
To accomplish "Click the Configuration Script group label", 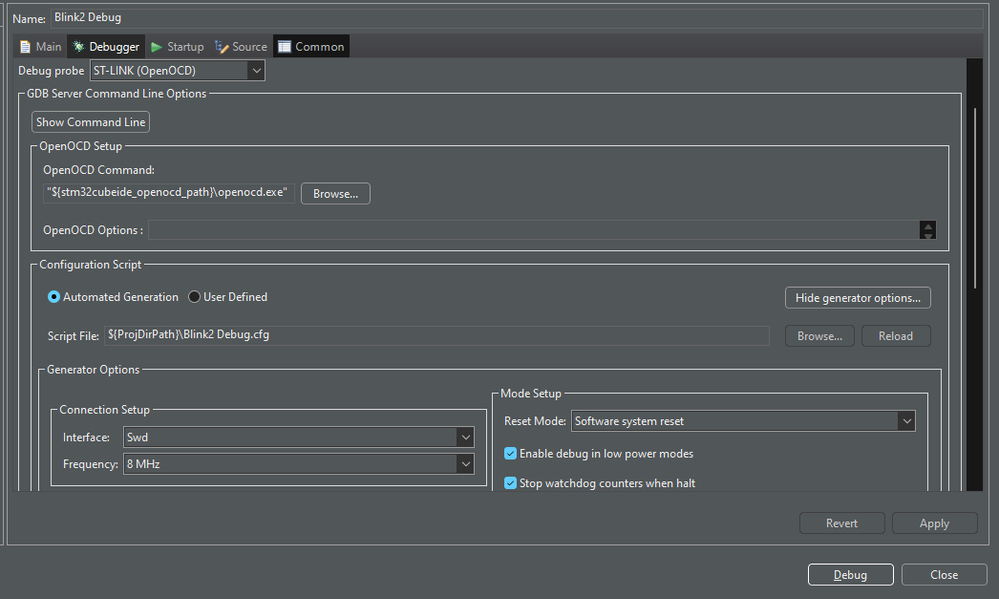I will (x=90, y=264).
